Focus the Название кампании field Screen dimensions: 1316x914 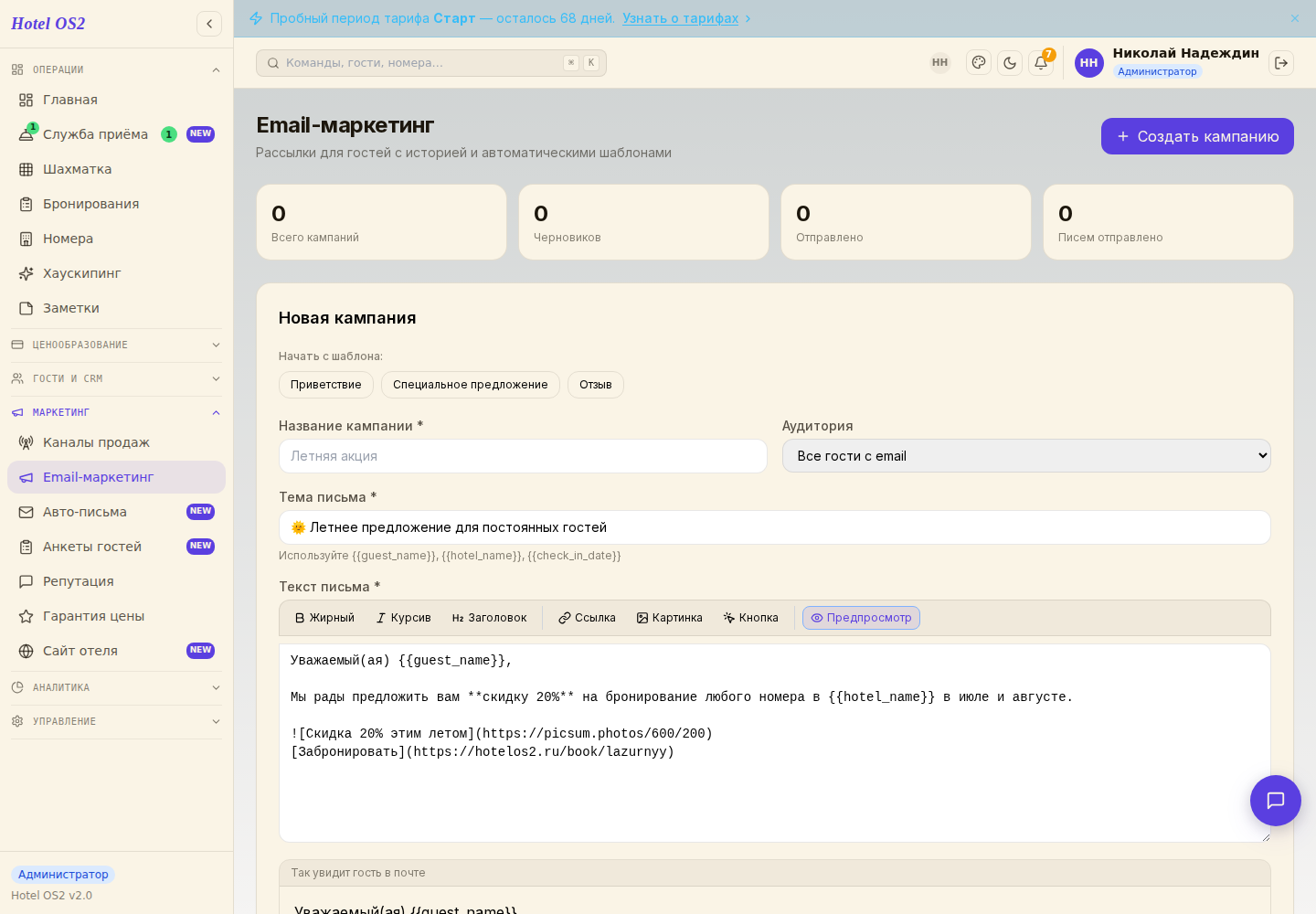coord(523,456)
